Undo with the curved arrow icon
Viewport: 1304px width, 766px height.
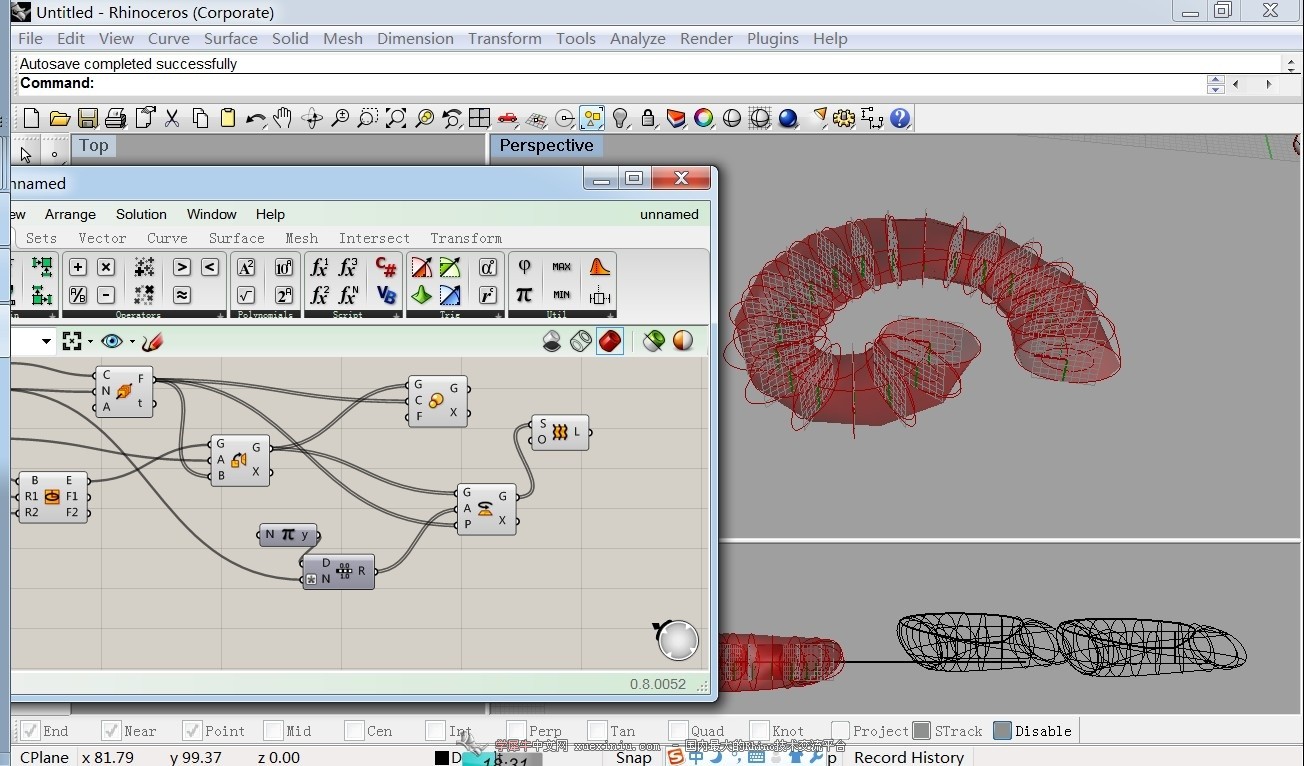click(x=256, y=118)
